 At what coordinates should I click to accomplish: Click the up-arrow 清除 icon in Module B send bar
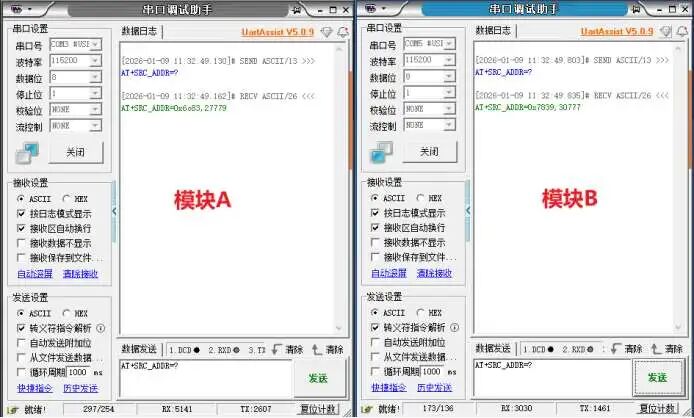point(657,349)
